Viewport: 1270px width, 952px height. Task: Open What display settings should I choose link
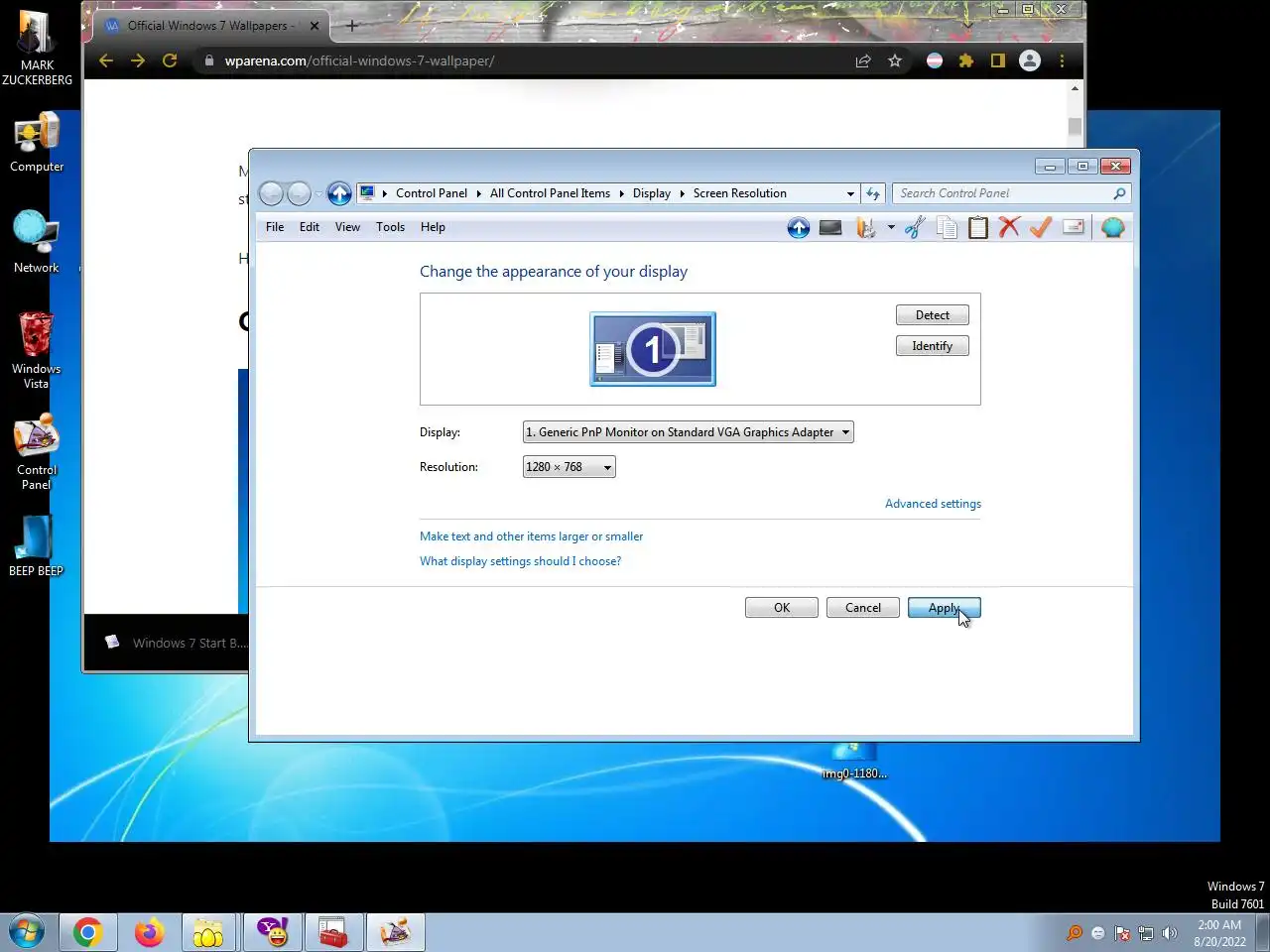520,561
